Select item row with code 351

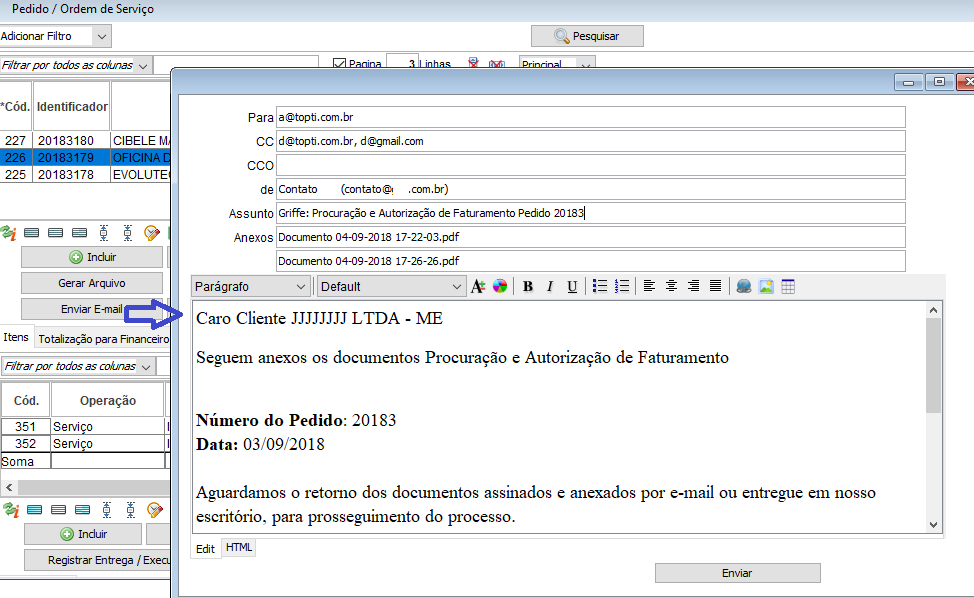pyautogui.click(x=85, y=427)
